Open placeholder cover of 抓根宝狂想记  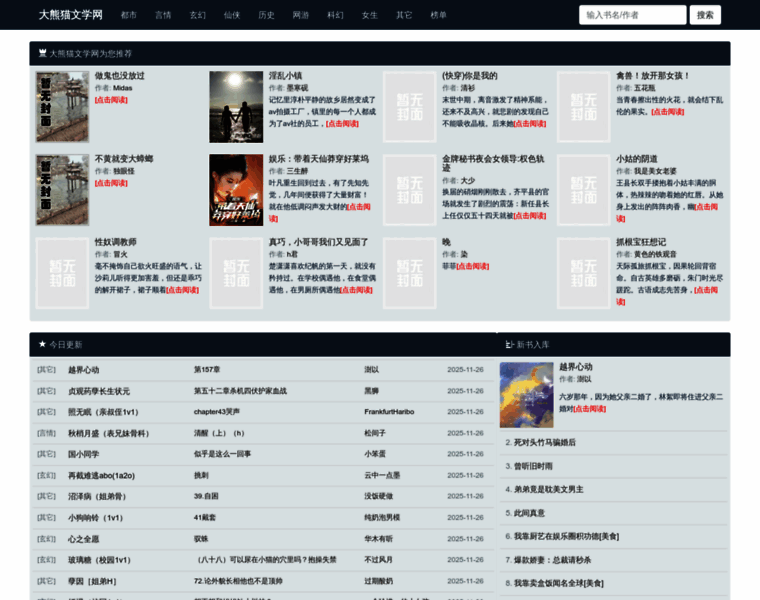(584, 273)
